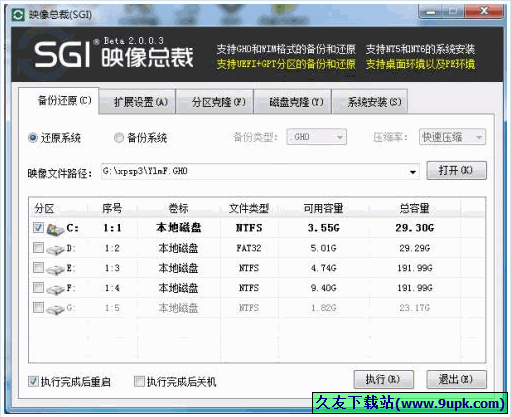Click the 可用容量 column header
511x417 pixels.
323,209
